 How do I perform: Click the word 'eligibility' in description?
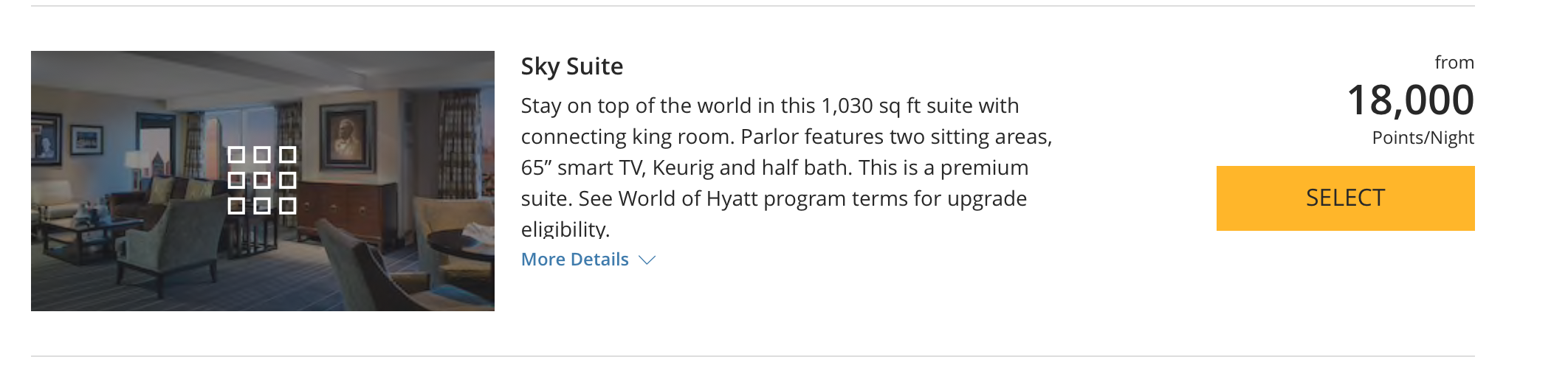pyautogui.click(x=565, y=229)
